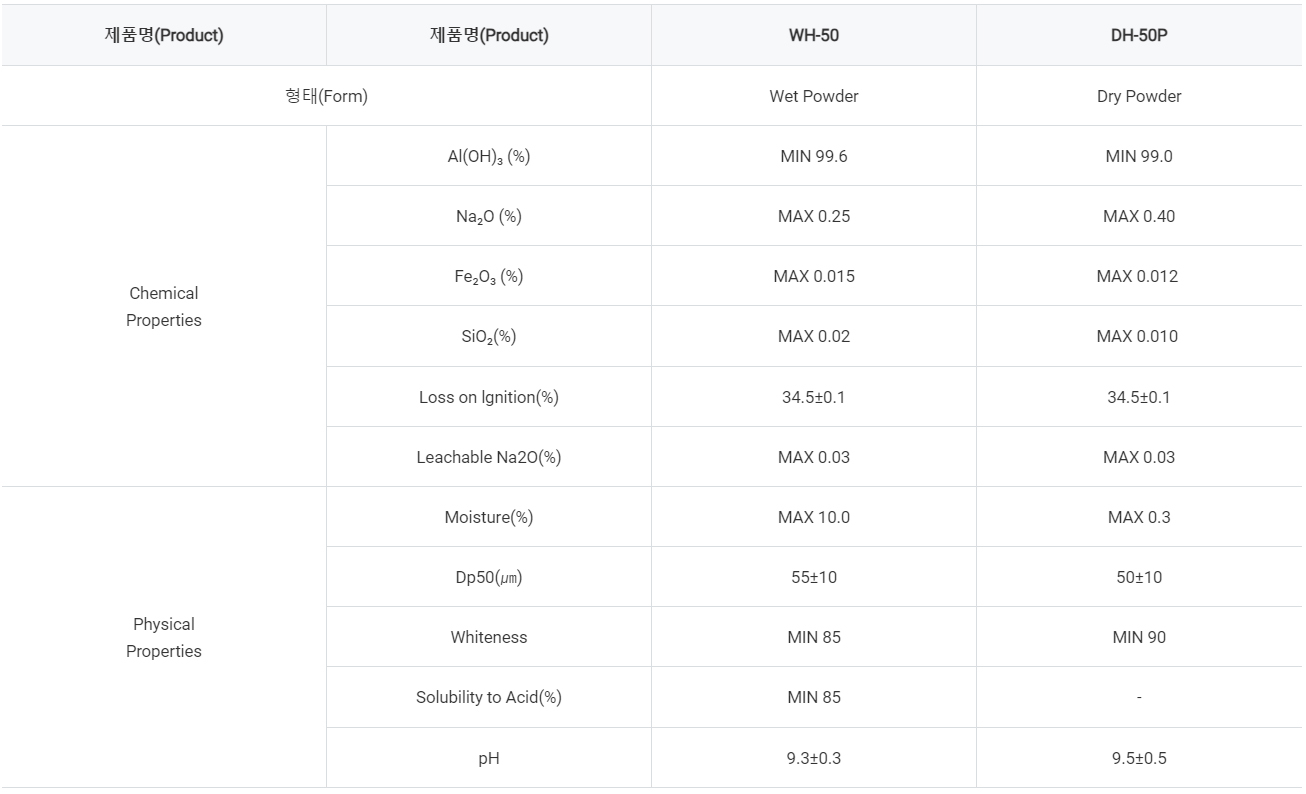Click the Physical Properties row group label
This screenshot has height=794, width=1306.
point(164,637)
